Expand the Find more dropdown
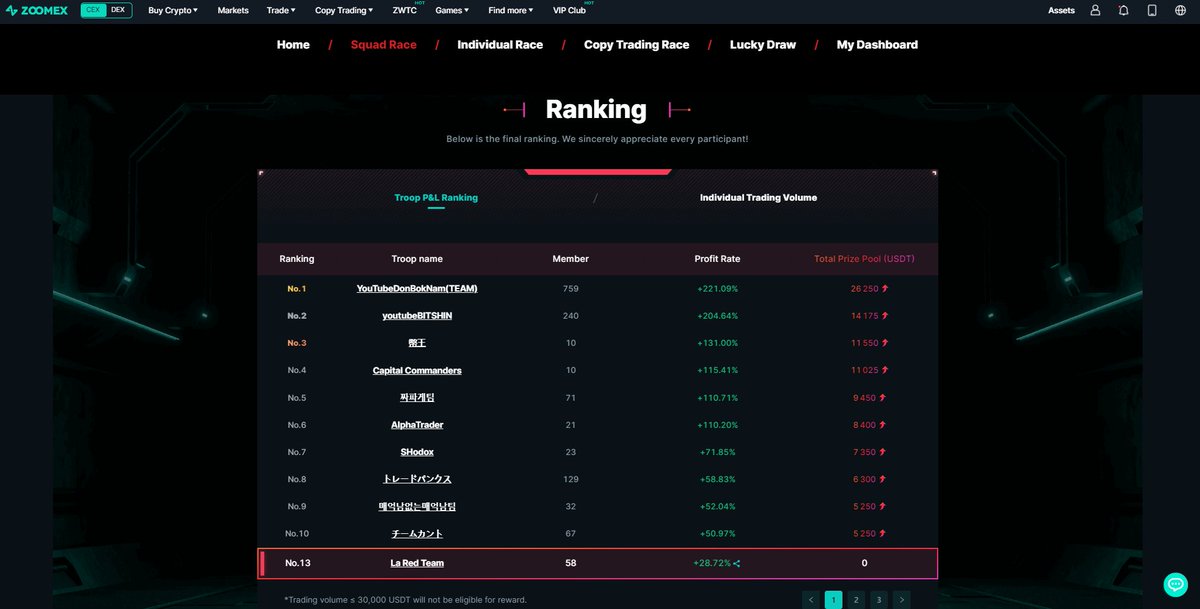The width and height of the screenshot is (1200, 609). (511, 10)
